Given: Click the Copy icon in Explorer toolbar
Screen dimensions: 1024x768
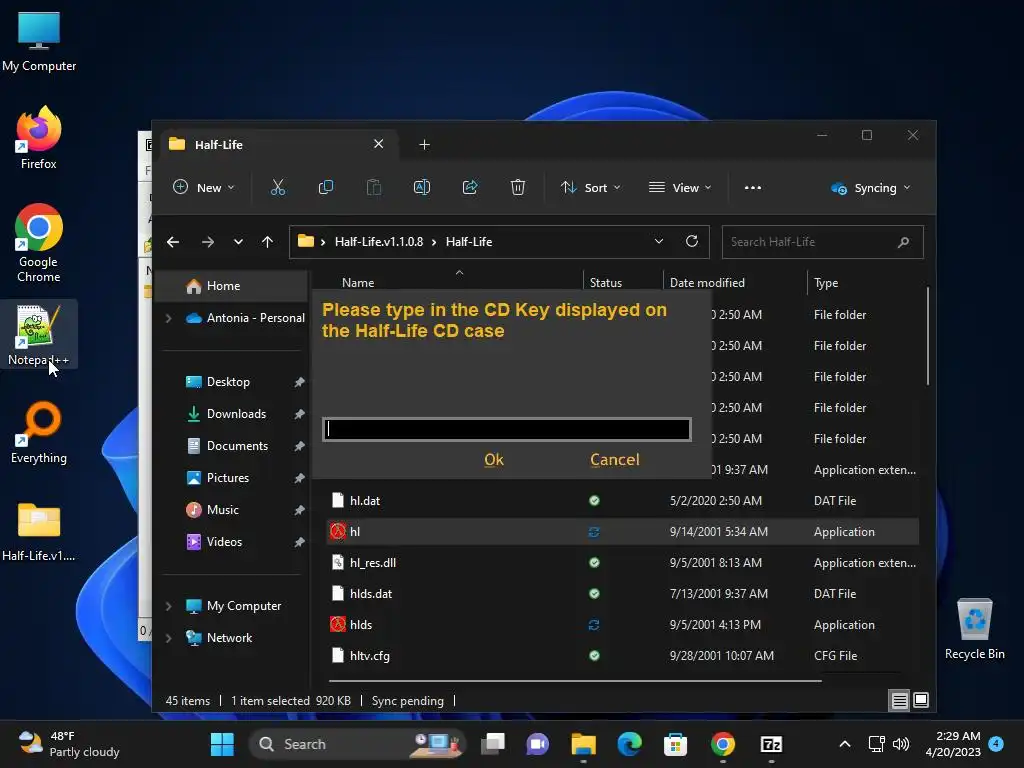Looking at the screenshot, I should tap(325, 188).
